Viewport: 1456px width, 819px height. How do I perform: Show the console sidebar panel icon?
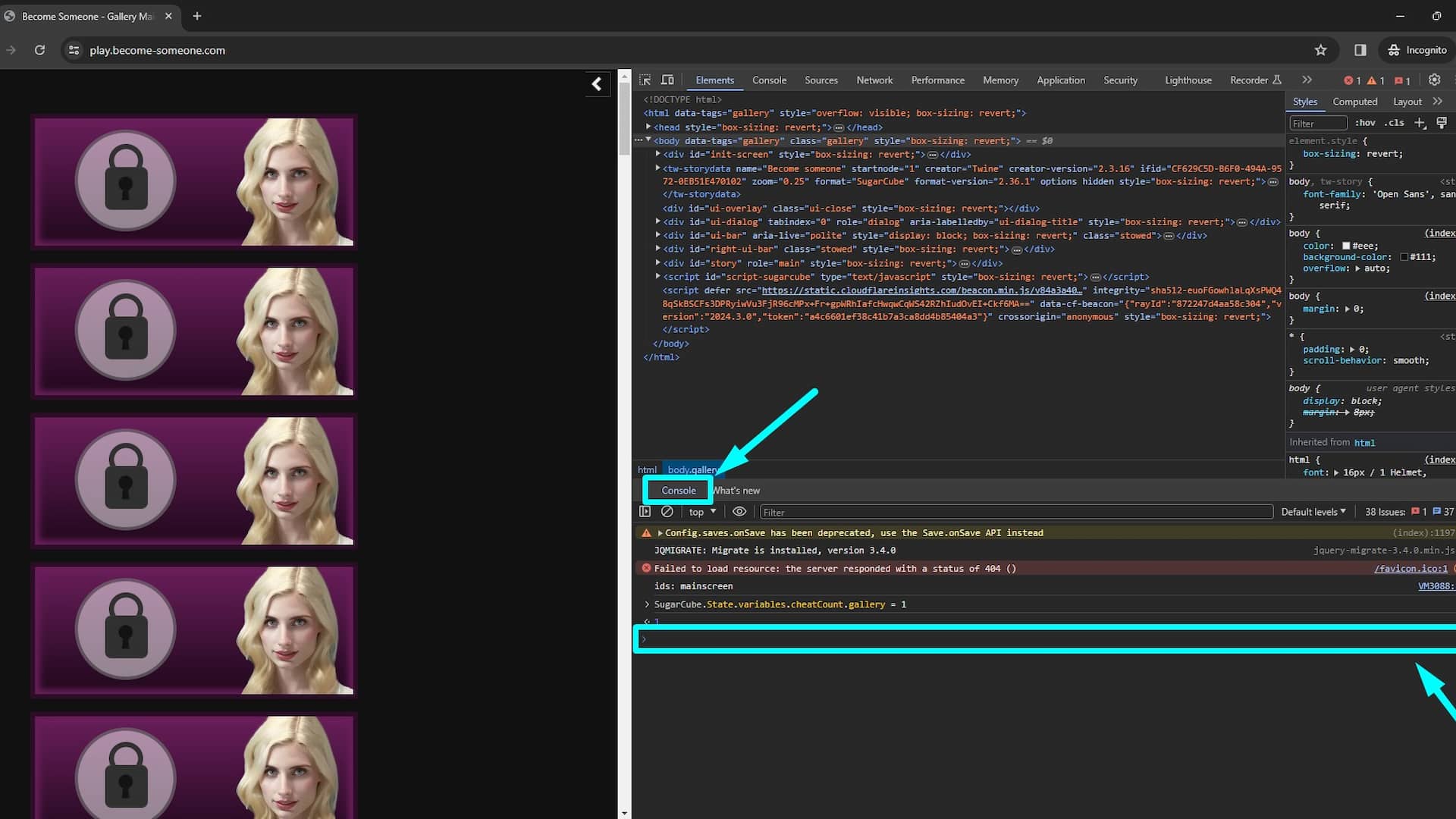(645, 512)
